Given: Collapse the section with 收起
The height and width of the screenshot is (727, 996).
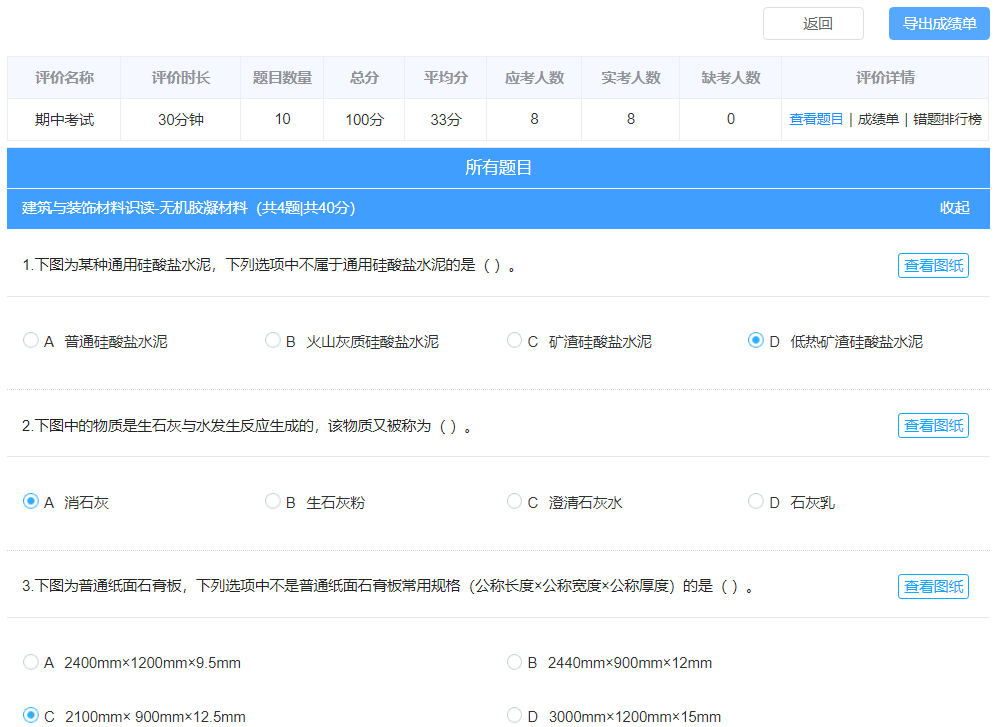Looking at the screenshot, I should pos(954,208).
